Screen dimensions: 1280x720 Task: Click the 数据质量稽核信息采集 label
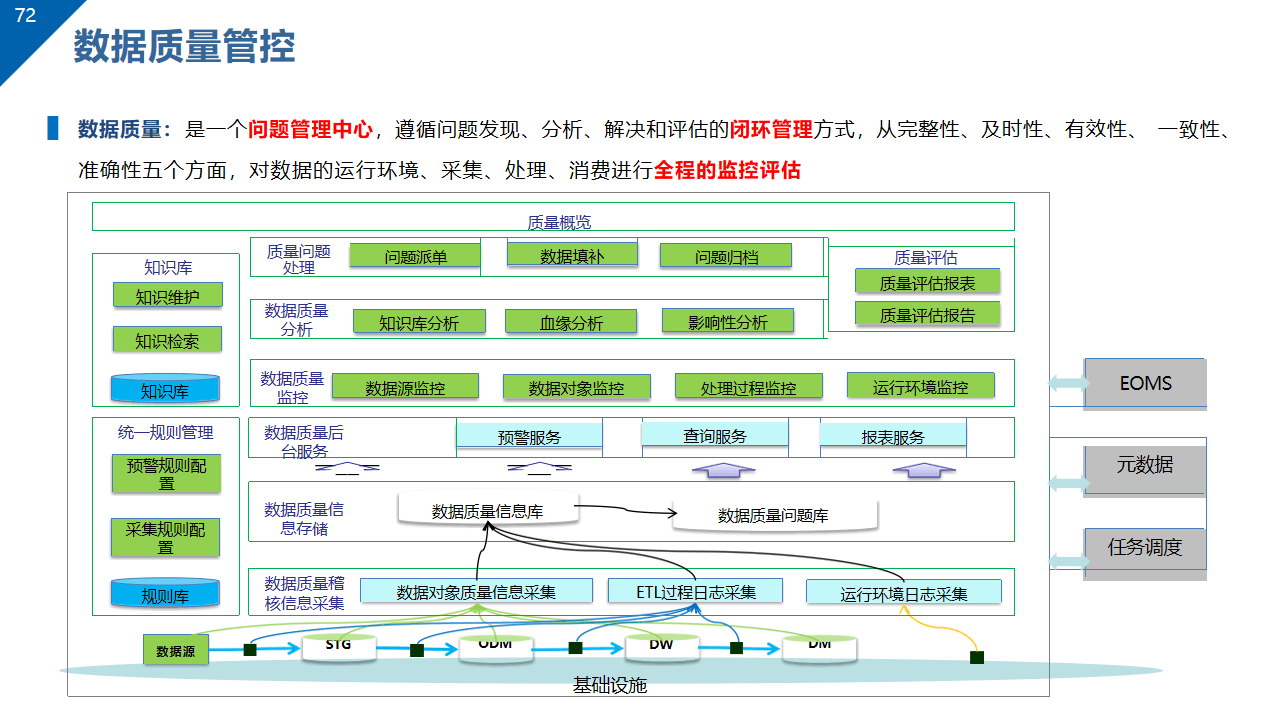click(x=304, y=593)
